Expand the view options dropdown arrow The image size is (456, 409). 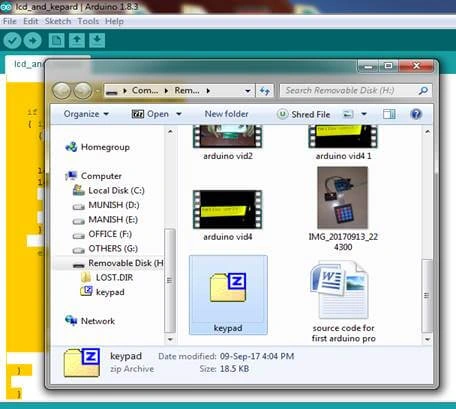point(364,114)
